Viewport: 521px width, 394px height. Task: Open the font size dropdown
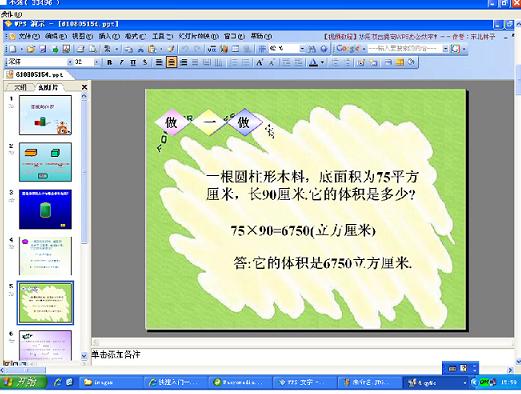point(97,62)
